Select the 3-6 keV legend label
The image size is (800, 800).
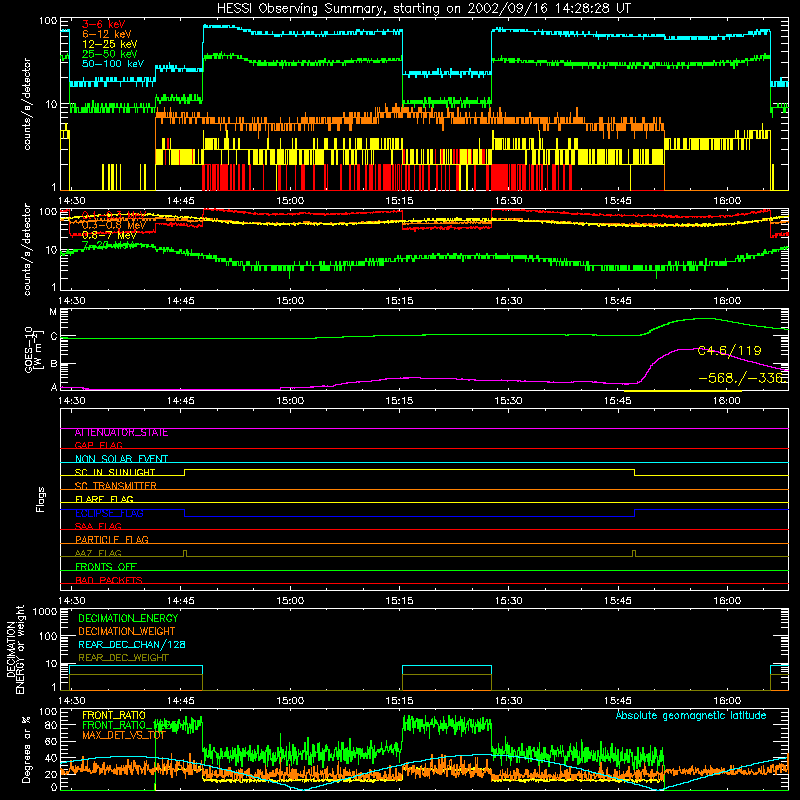pyautogui.click(x=104, y=24)
